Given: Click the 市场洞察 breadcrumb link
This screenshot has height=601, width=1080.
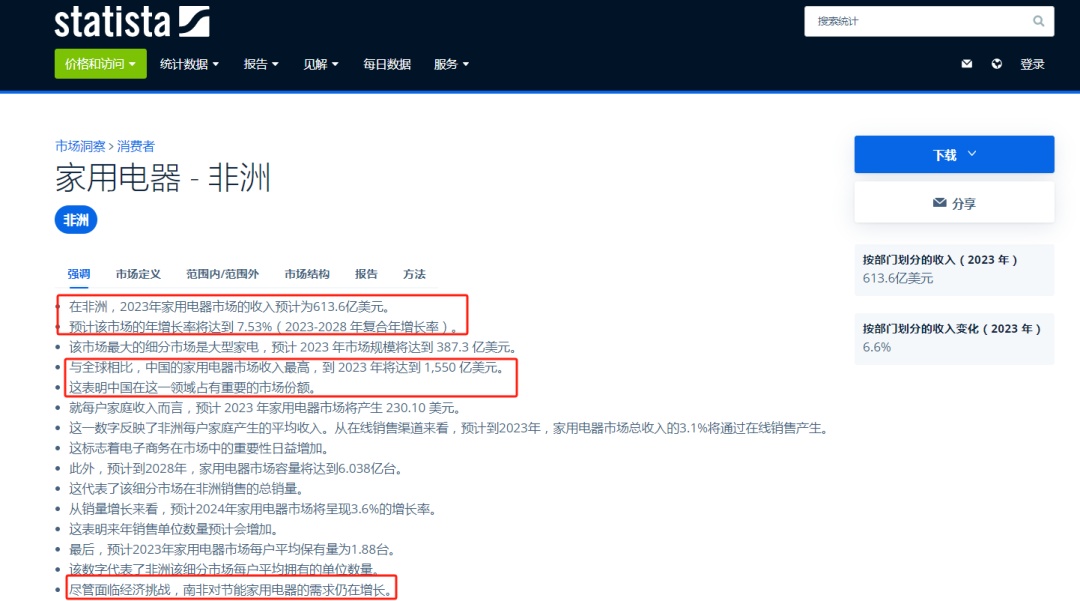Looking at the screenshot, I should tap(80, 146).
